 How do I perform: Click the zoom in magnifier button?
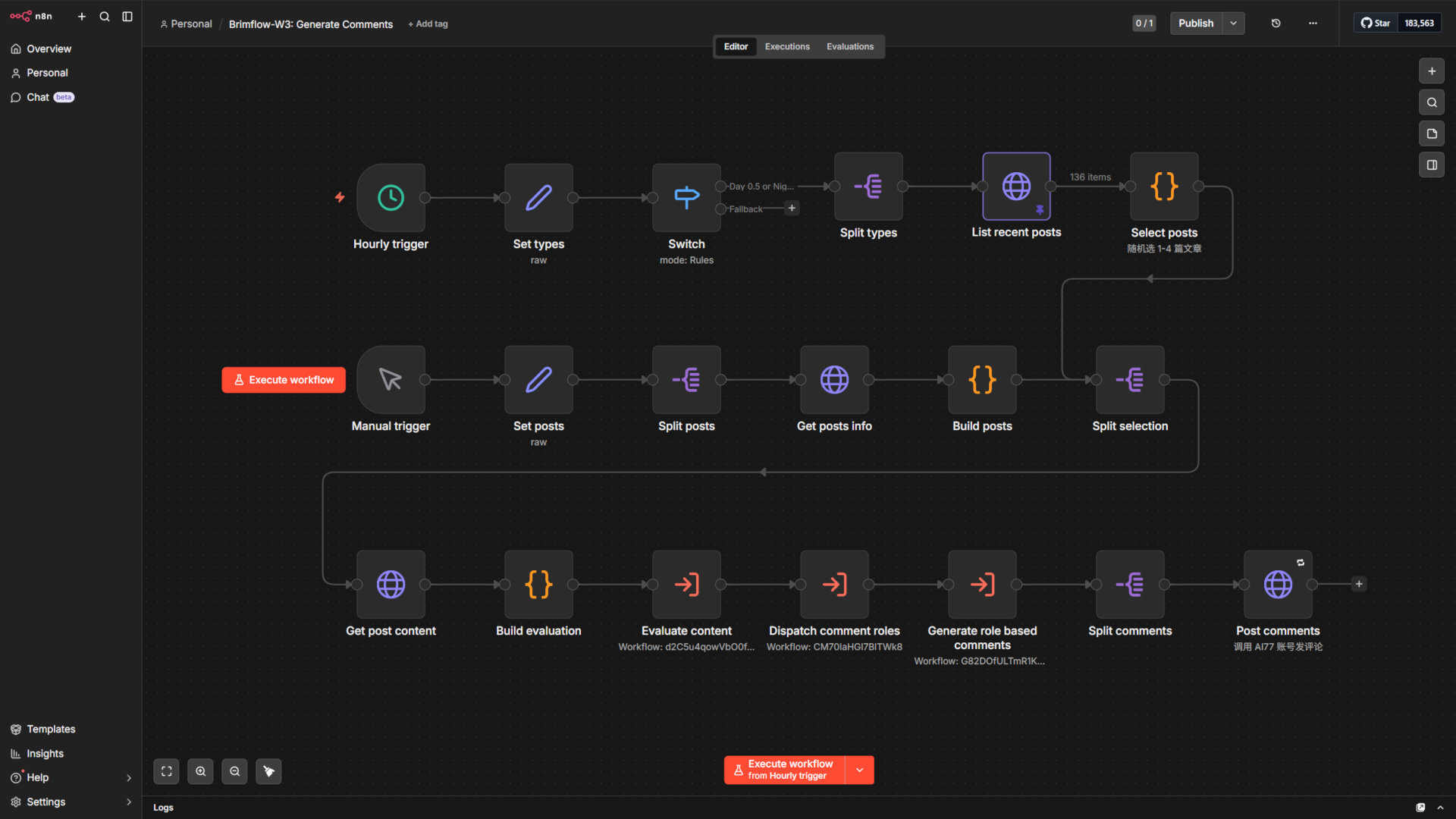click(200, 771)
